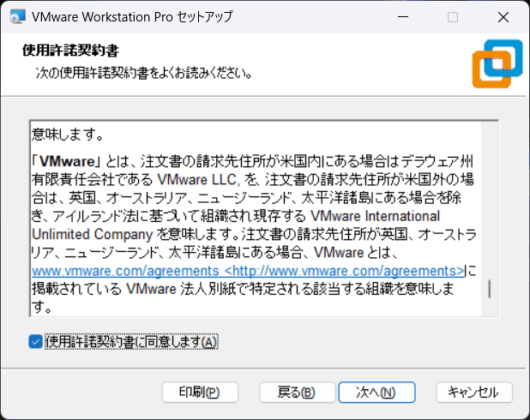The width and height of the screenshot is (530, 420).
Task: Click the VMware International text in the license
Action: (375, 216)
